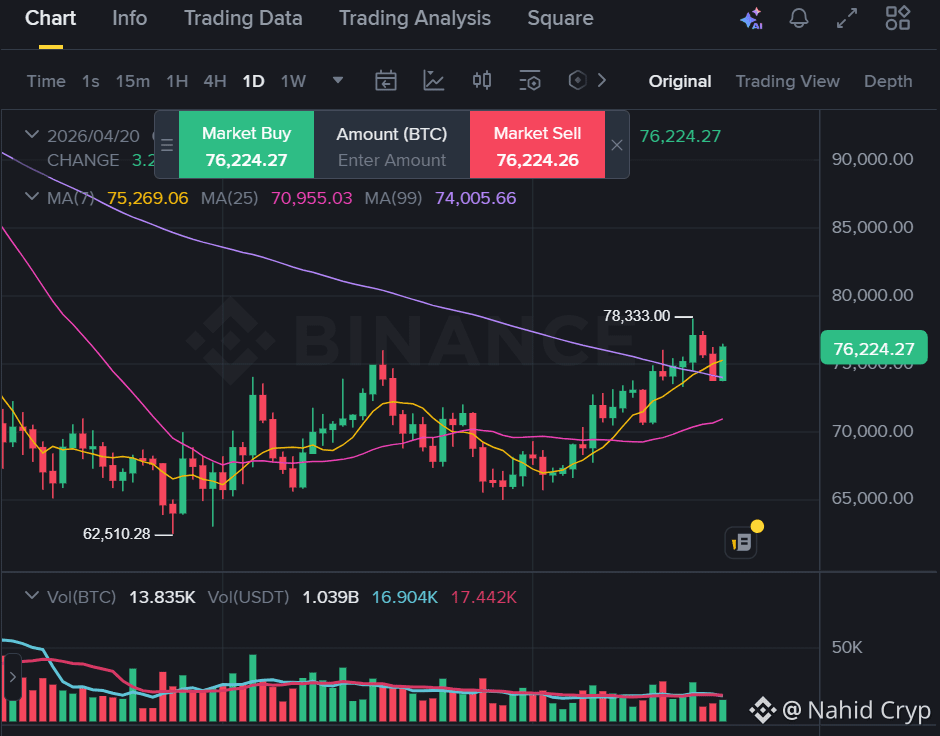The width and height of the screenshot is (940, 736).
Task: Select the 1H interval
Action: (x=177, y=81)
